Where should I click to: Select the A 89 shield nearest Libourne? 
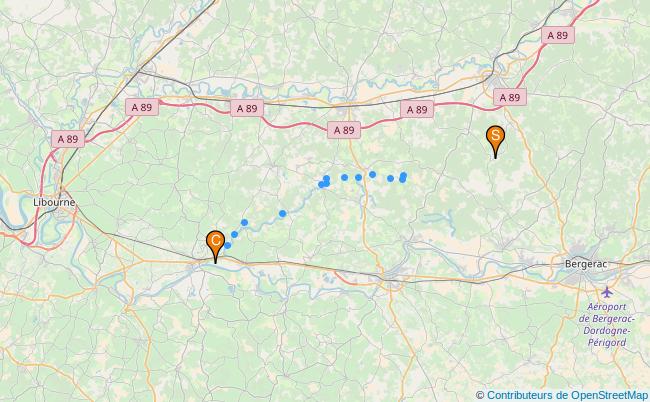tap(68, 139)
